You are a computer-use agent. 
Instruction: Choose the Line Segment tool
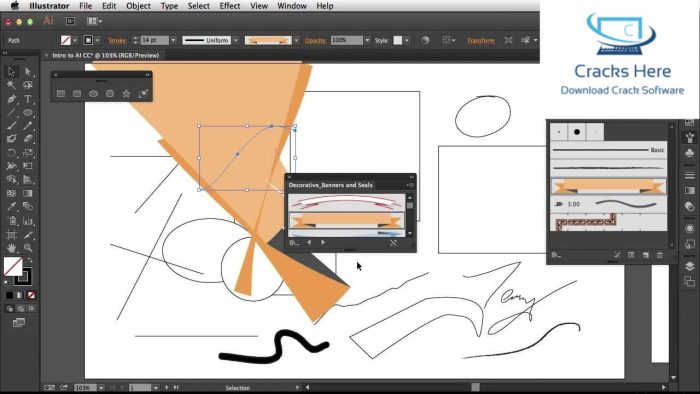[x=12, y=112]
